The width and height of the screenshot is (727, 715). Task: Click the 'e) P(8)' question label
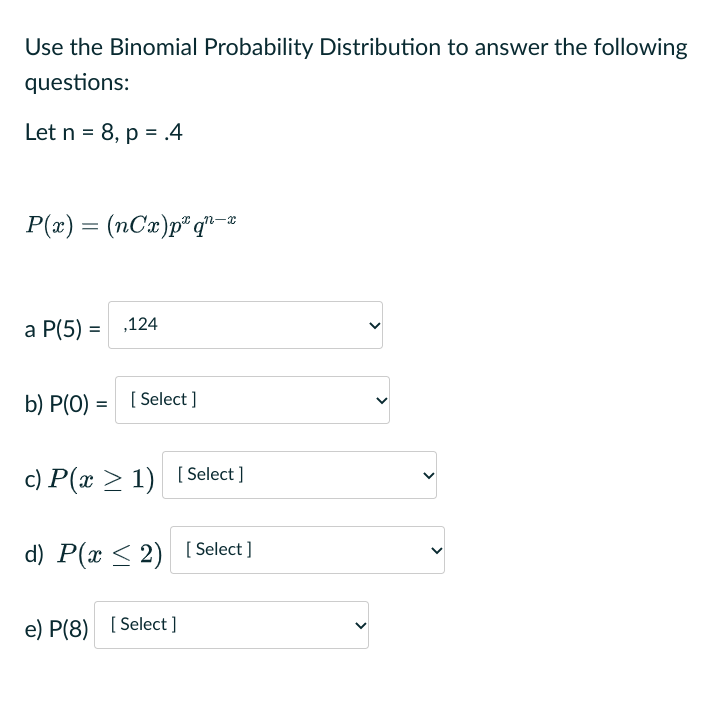[56, 629]
